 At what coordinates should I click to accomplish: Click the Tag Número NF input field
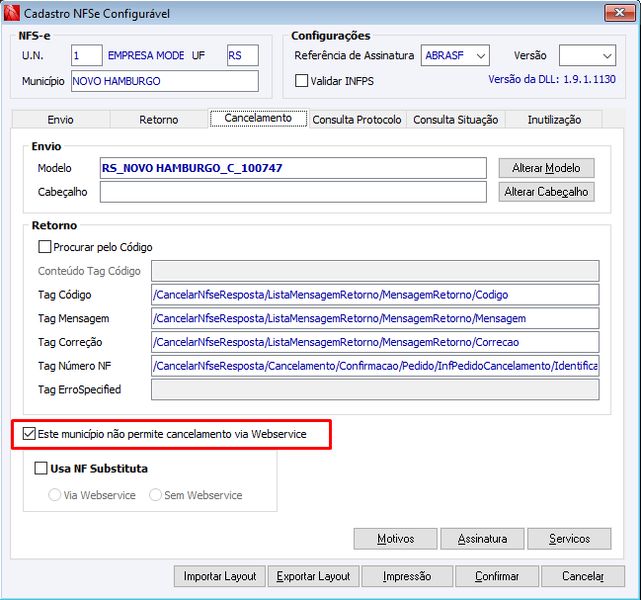(x=375, y=366)
